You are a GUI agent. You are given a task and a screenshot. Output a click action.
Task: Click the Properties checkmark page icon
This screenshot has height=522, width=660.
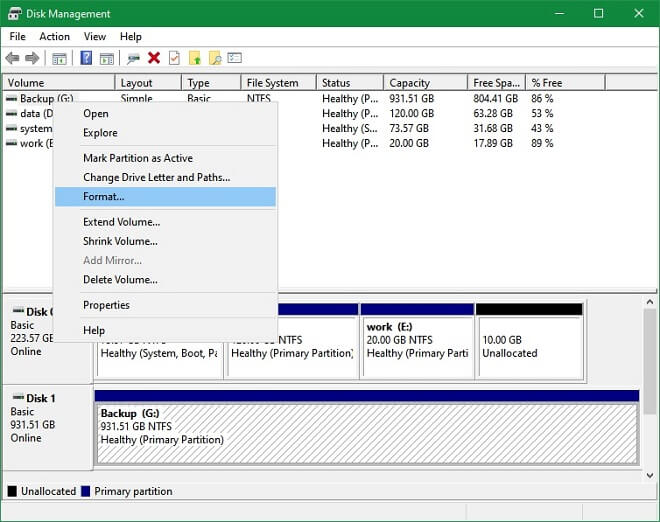(x=174, y=58)
